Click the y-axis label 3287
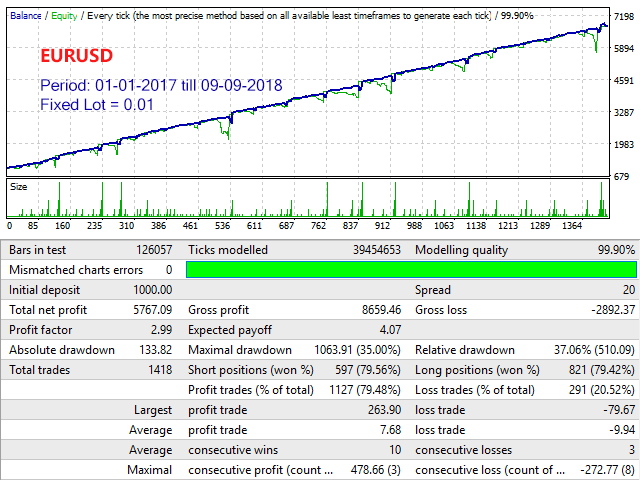Image resolution: width=640 pixels, height=480 pixels. click(624, 112)
